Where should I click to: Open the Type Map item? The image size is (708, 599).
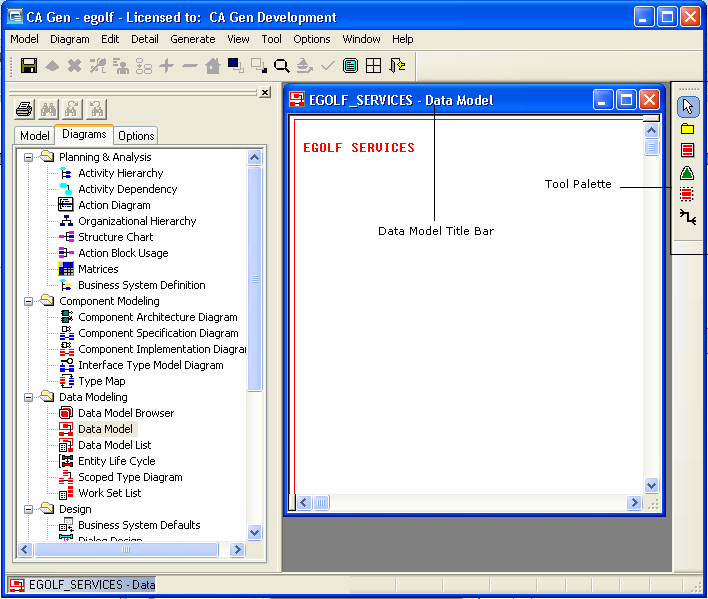pos(102,381)
